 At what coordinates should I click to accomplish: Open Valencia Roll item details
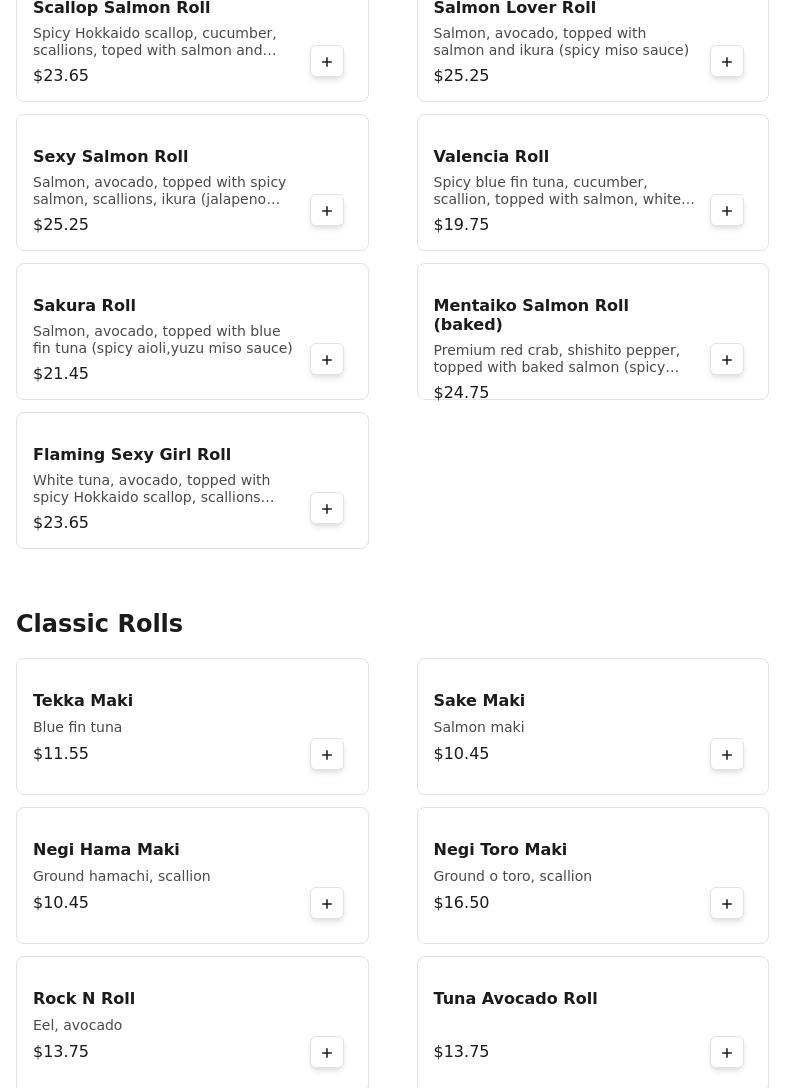pos(491,157)
